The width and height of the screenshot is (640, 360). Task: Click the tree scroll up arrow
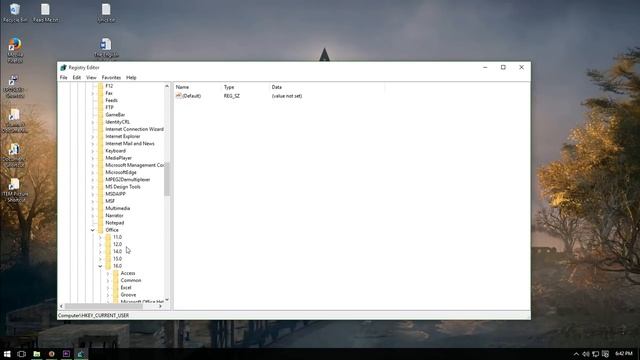[x=167, y=86]
